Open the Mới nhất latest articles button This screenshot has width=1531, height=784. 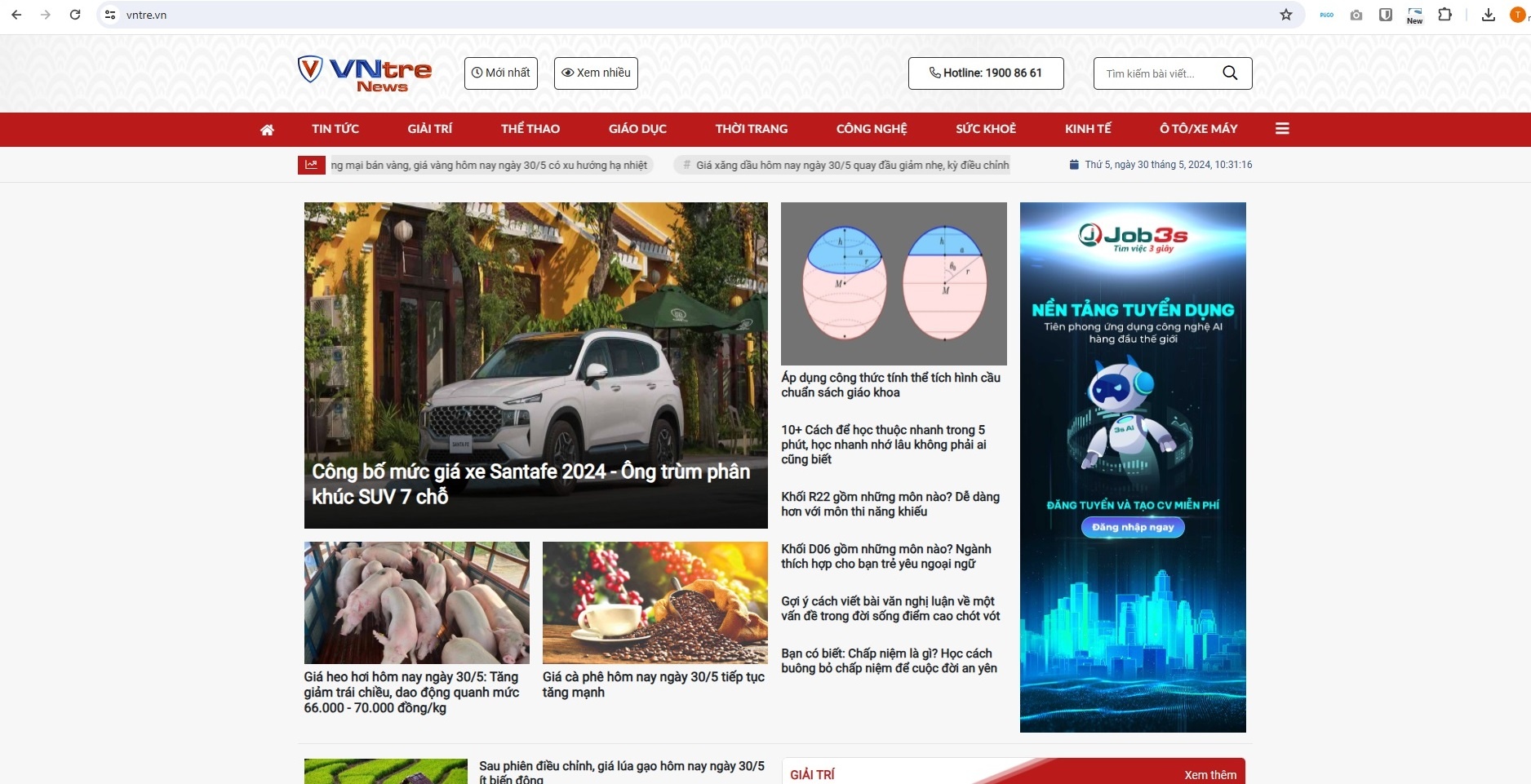pyautogui.click(x=501, y=73)
